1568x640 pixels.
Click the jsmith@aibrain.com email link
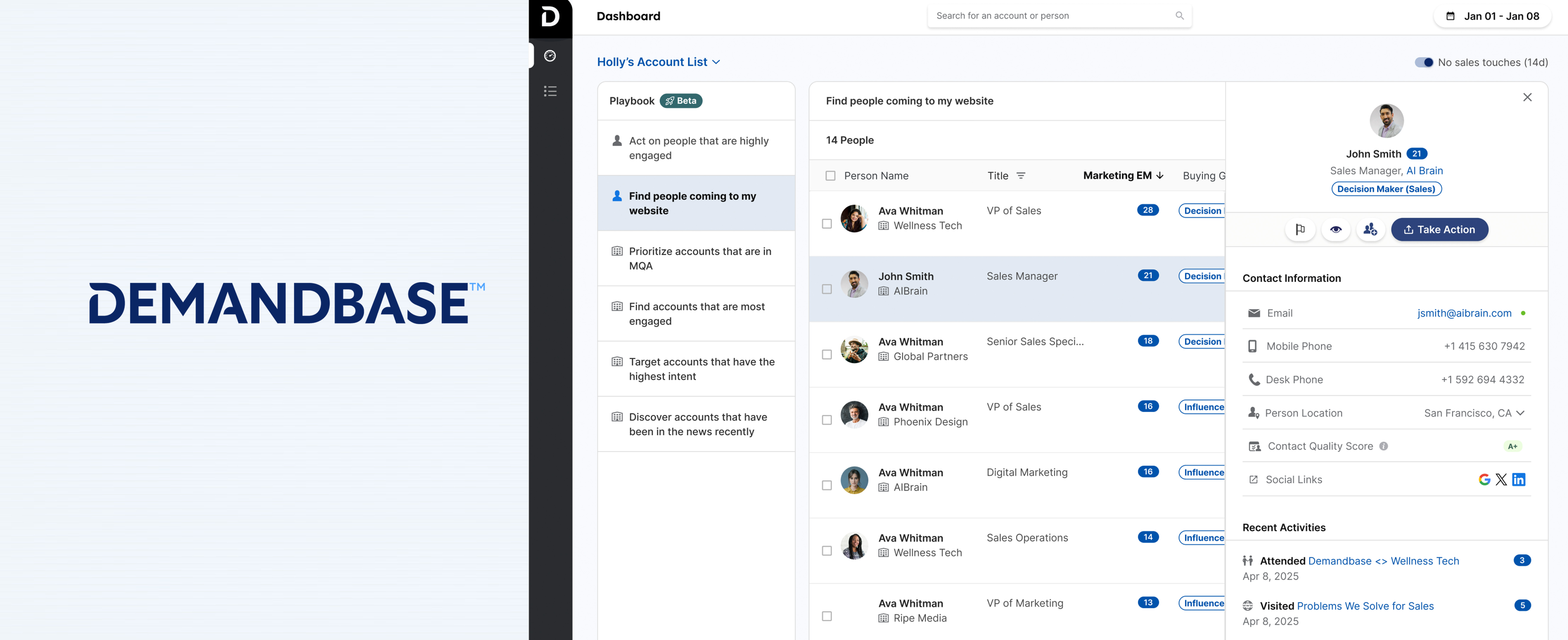[1464, 313]
